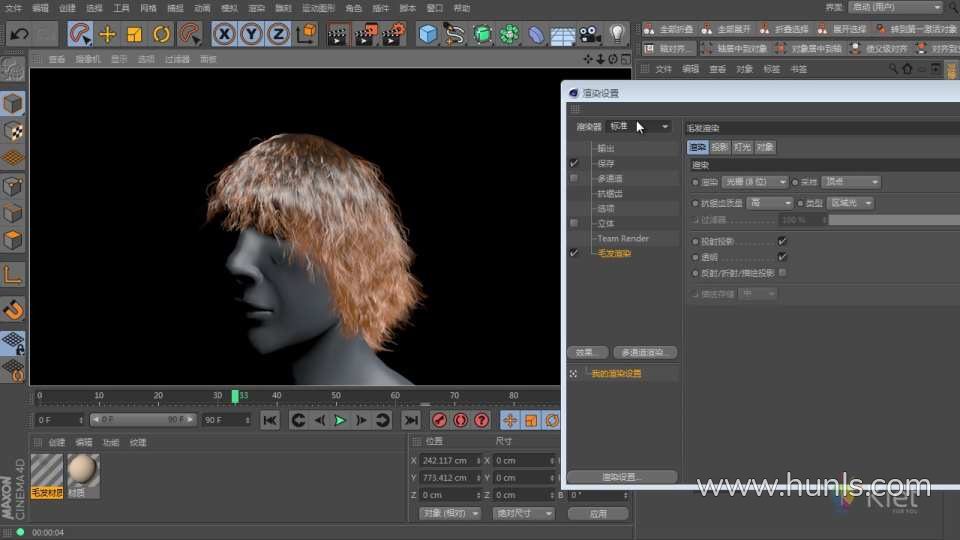Image resolution: width=960 pixels, height=540 pixels.
Task: Activate the Rotate tool
Action: coord(162,34)
